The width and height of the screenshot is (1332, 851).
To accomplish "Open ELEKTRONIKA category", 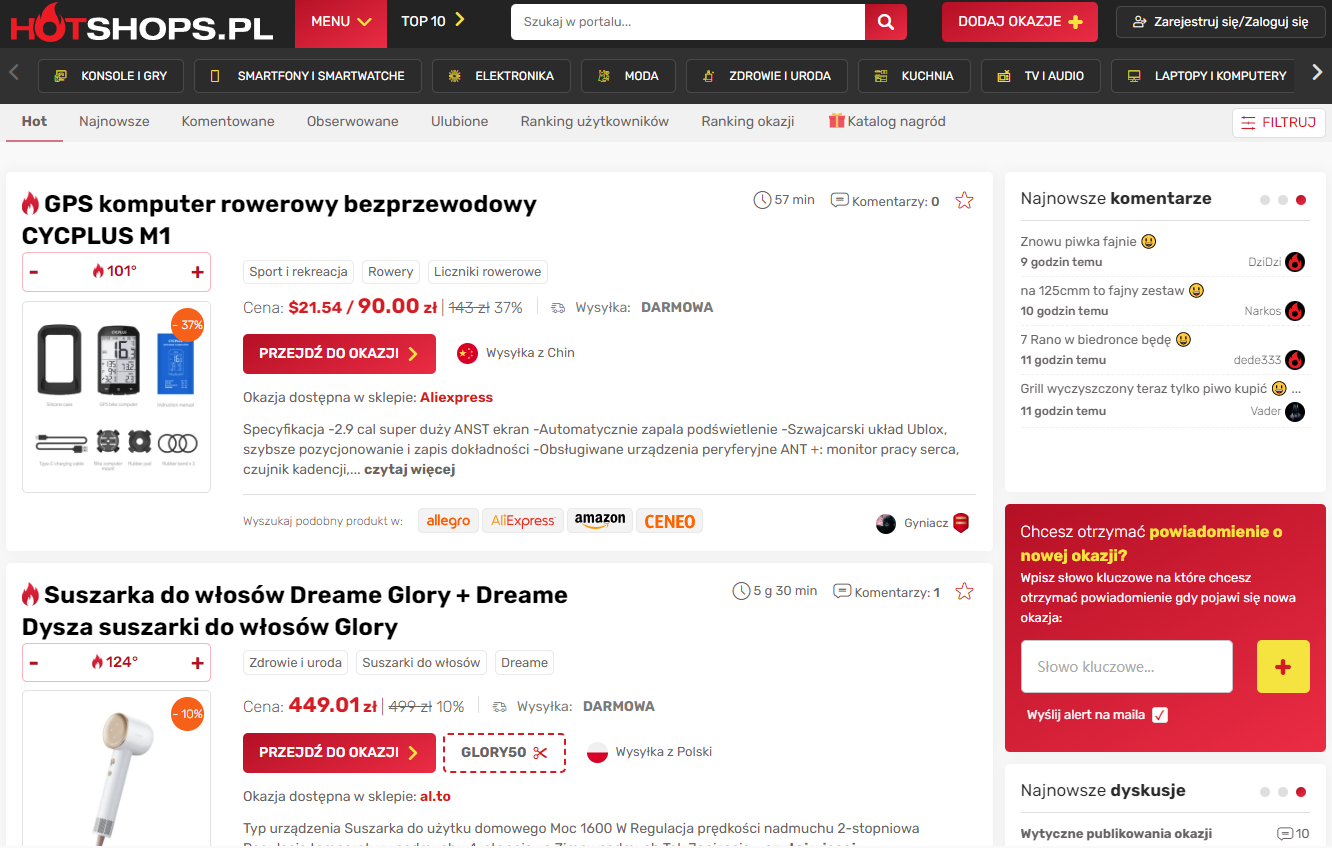I will [x=501, y=76].
